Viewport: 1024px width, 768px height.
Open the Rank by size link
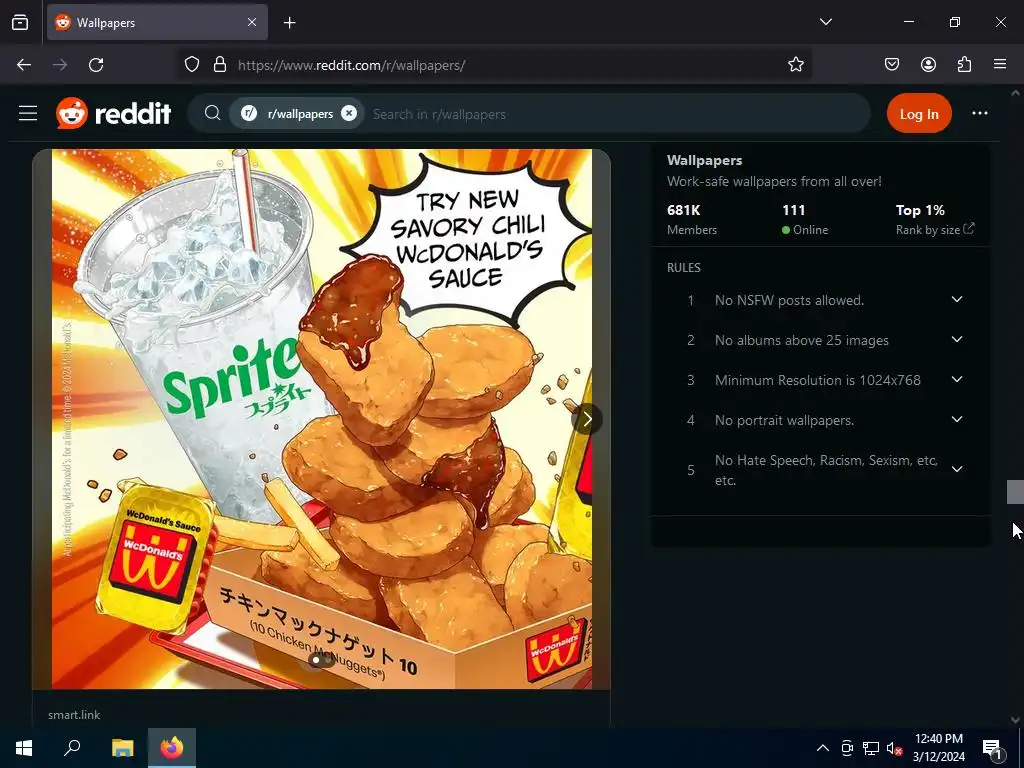[x=935, y=229]
